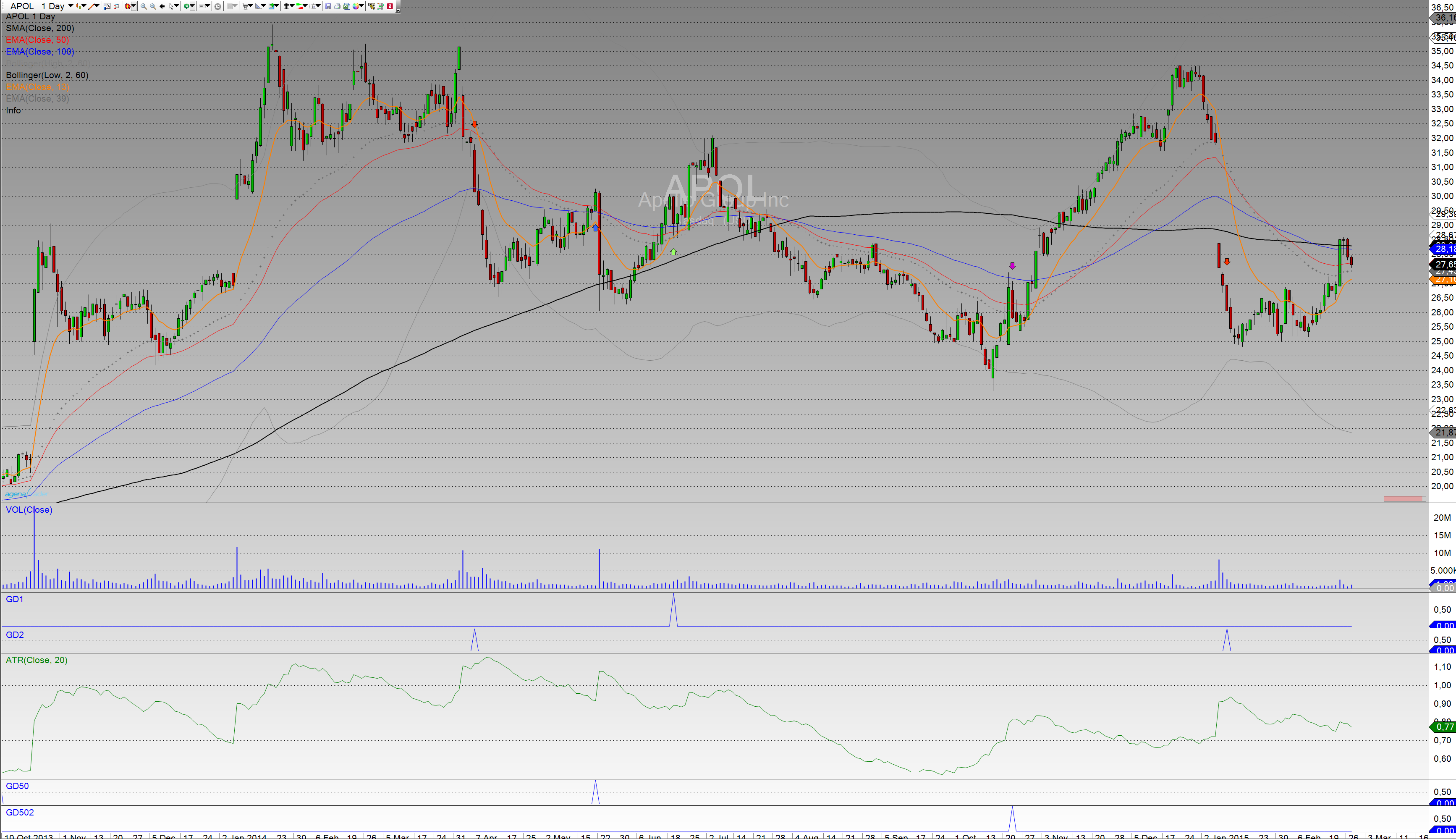Viewport: 1456px width, 839px height.
Task: Open the color wheel dropdown
Action: point(362,6)
